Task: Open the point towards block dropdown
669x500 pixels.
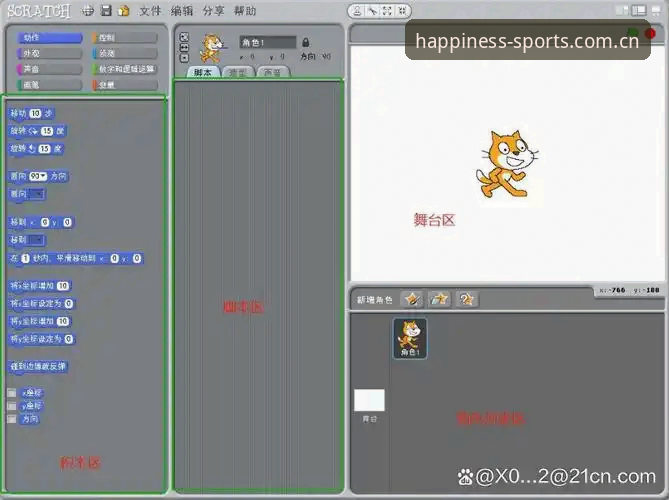Action: [x=38, y=194]
